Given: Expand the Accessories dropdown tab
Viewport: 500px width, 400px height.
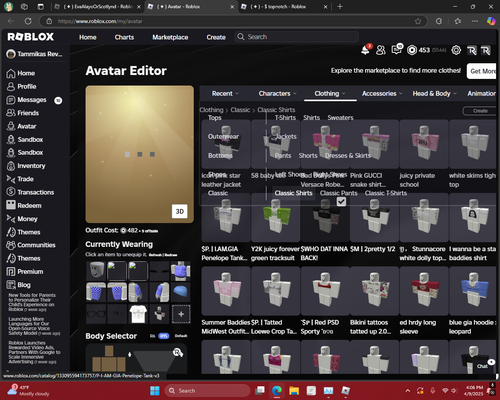Looking at the screenshot, I should [x=382, y=94].
